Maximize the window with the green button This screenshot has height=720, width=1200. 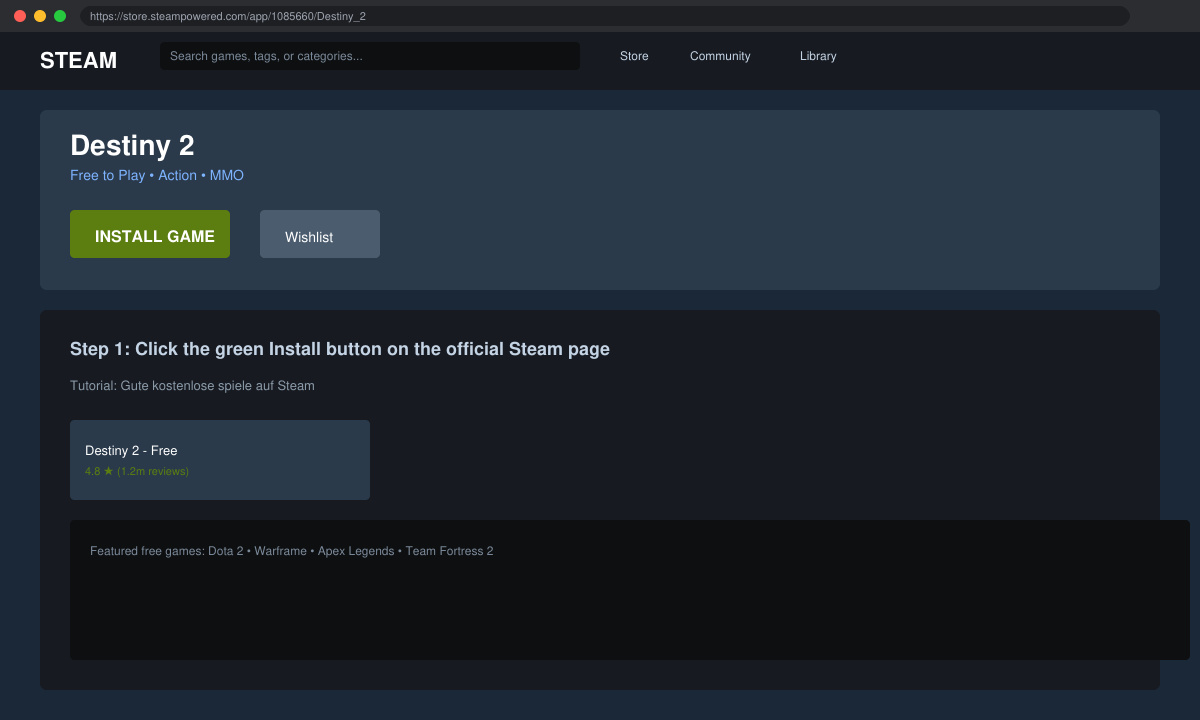tap(60, 16)
